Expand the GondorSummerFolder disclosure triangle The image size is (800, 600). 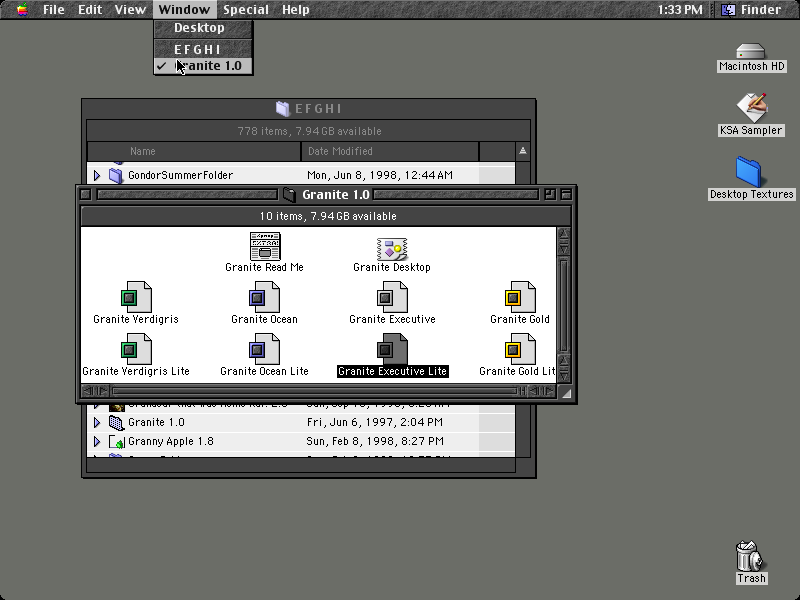(97, 176)
